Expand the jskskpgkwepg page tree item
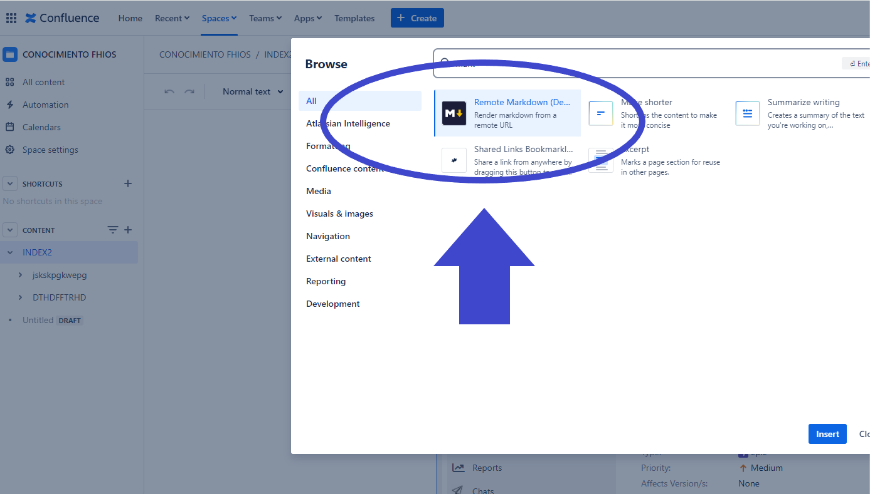870x494 pixels. (x=21, y=275)
